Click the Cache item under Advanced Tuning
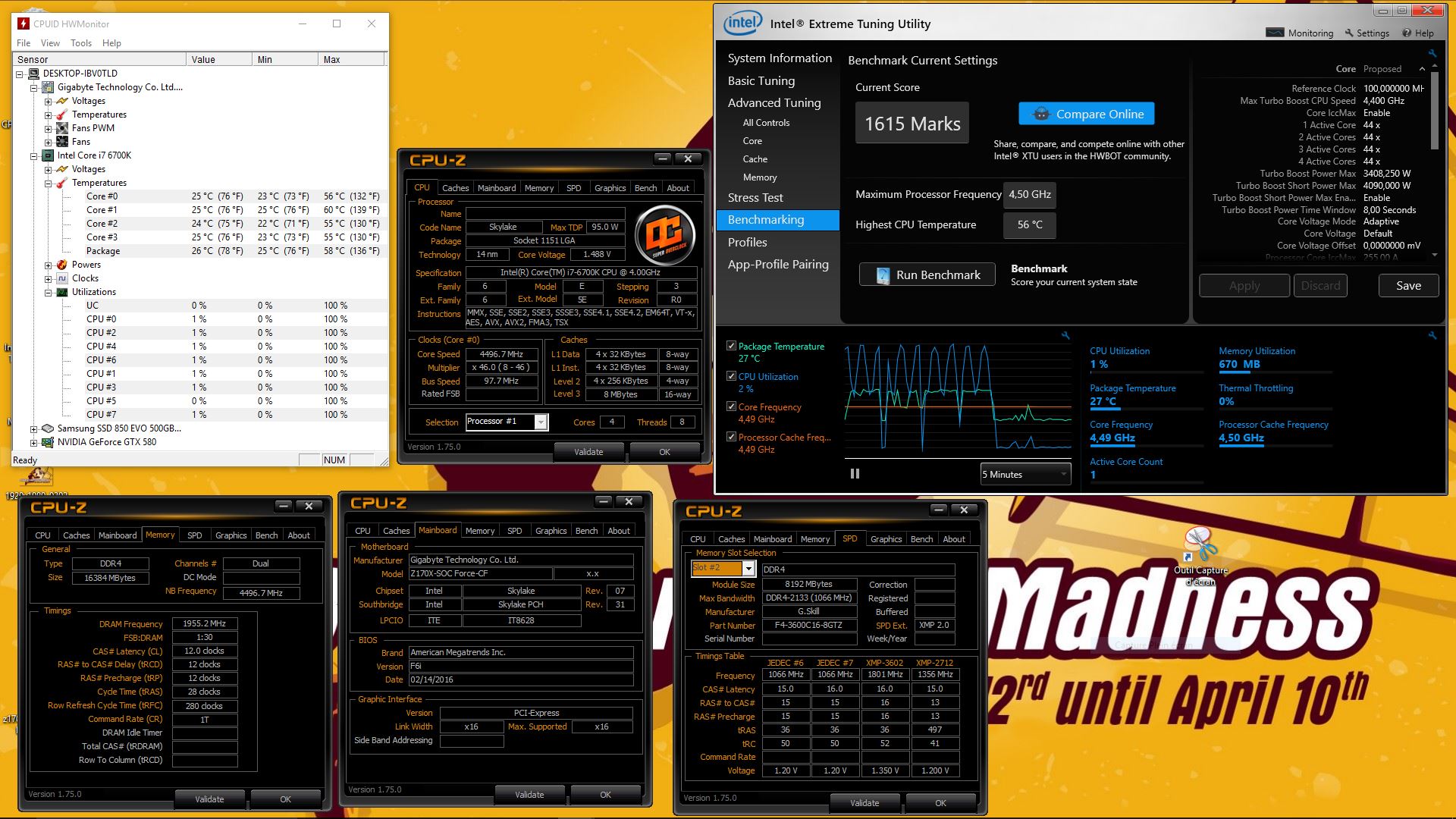The height and width of the screenshot is (819, 1456). click(x=755, y=159)
